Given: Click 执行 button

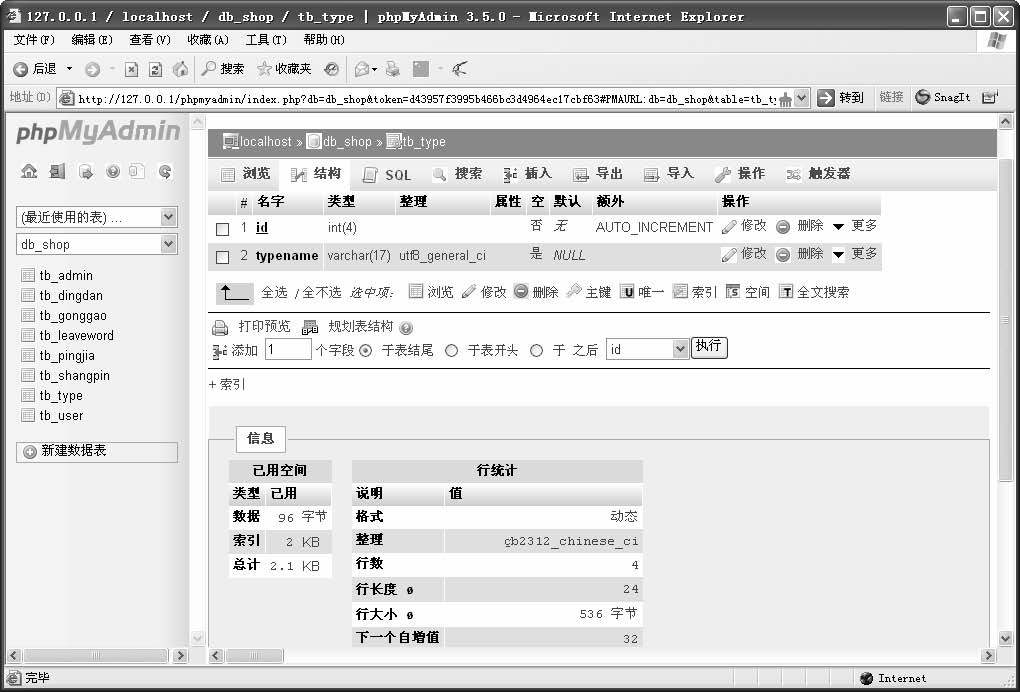Looking at the screenshot, I should tap(708, 347).
